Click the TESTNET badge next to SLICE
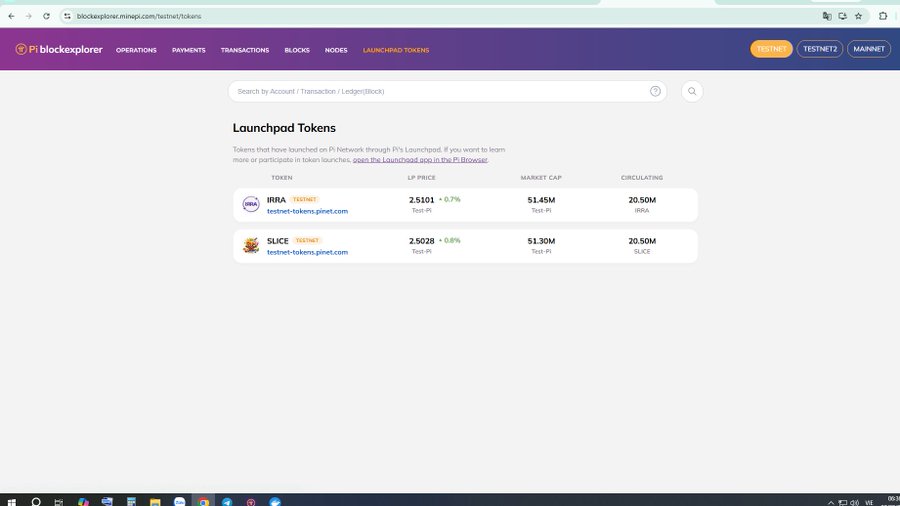The width and height of the screenshot is (900, 506). pyautogui.click(x=307, y=240)
